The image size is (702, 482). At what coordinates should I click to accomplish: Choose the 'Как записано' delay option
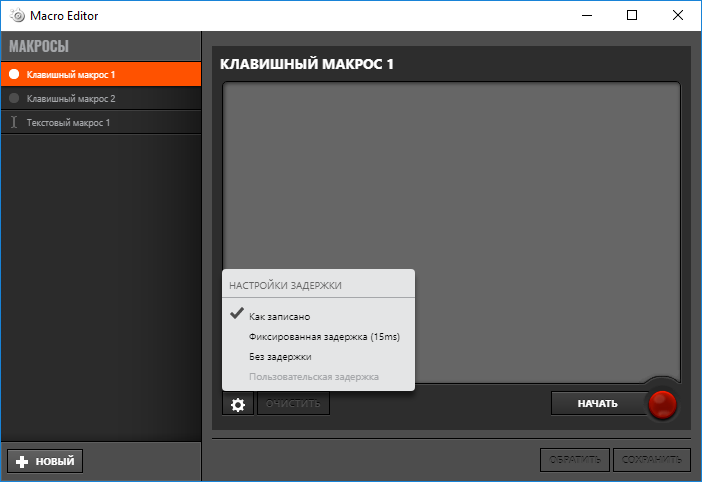pyautogui.click(x=279, y=316)
